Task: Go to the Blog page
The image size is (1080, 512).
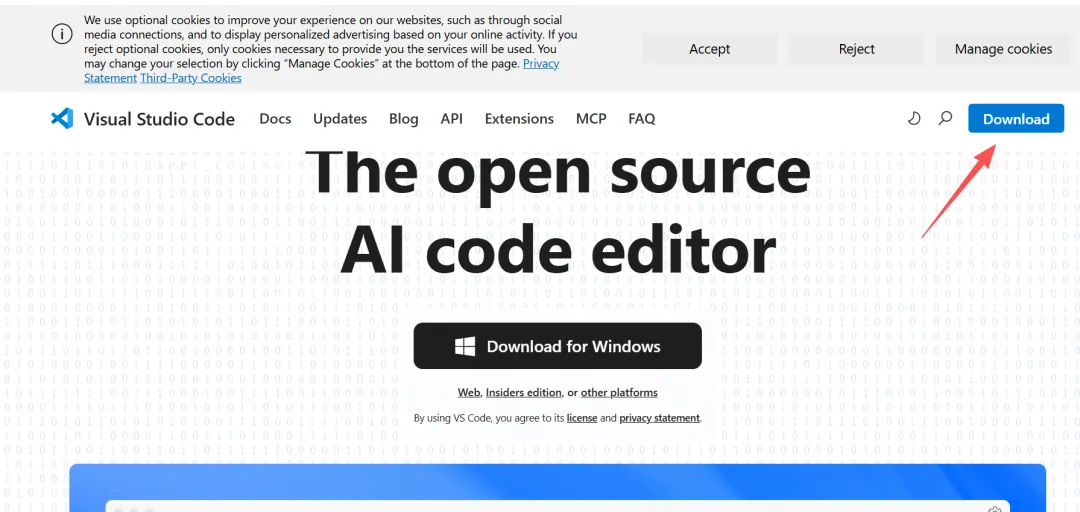Action: [x=404, y=119]
